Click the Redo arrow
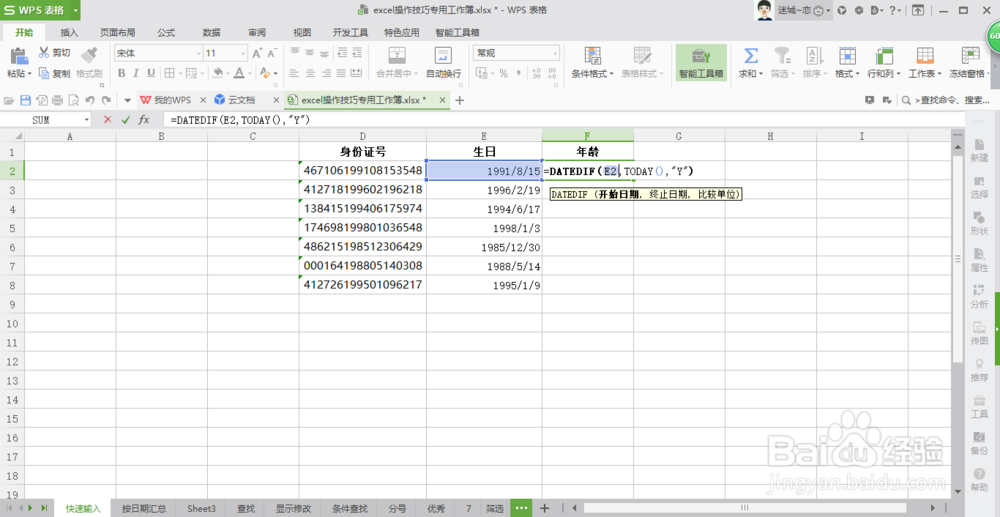This screenshot has height=517, width=1000. pyautogui.click(x=106, y=100)
